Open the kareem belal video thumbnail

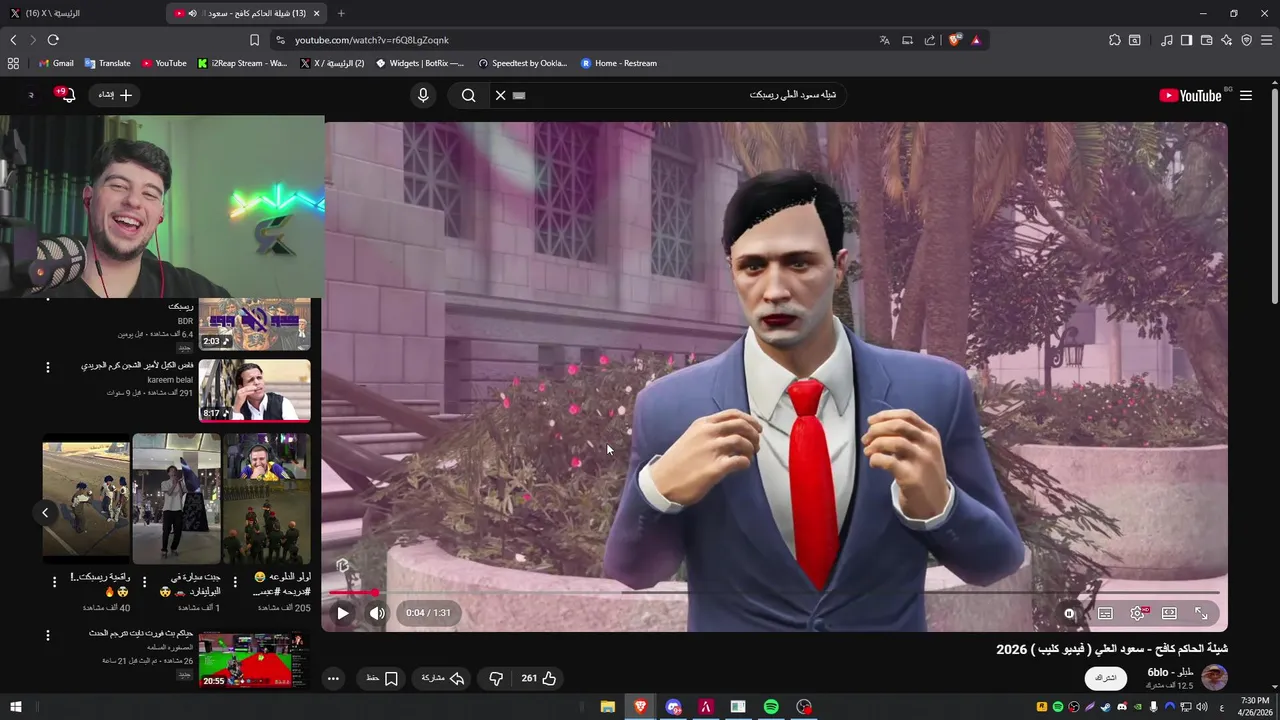(x=254, y=391)
